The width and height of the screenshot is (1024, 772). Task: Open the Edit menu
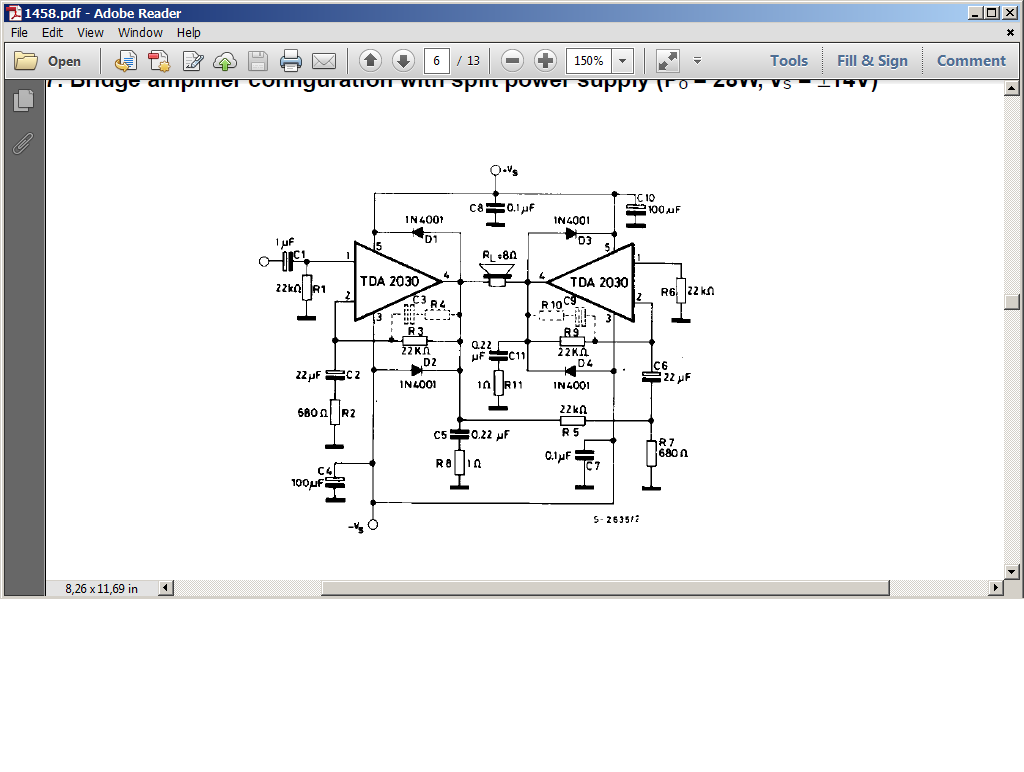coord(52,33)
